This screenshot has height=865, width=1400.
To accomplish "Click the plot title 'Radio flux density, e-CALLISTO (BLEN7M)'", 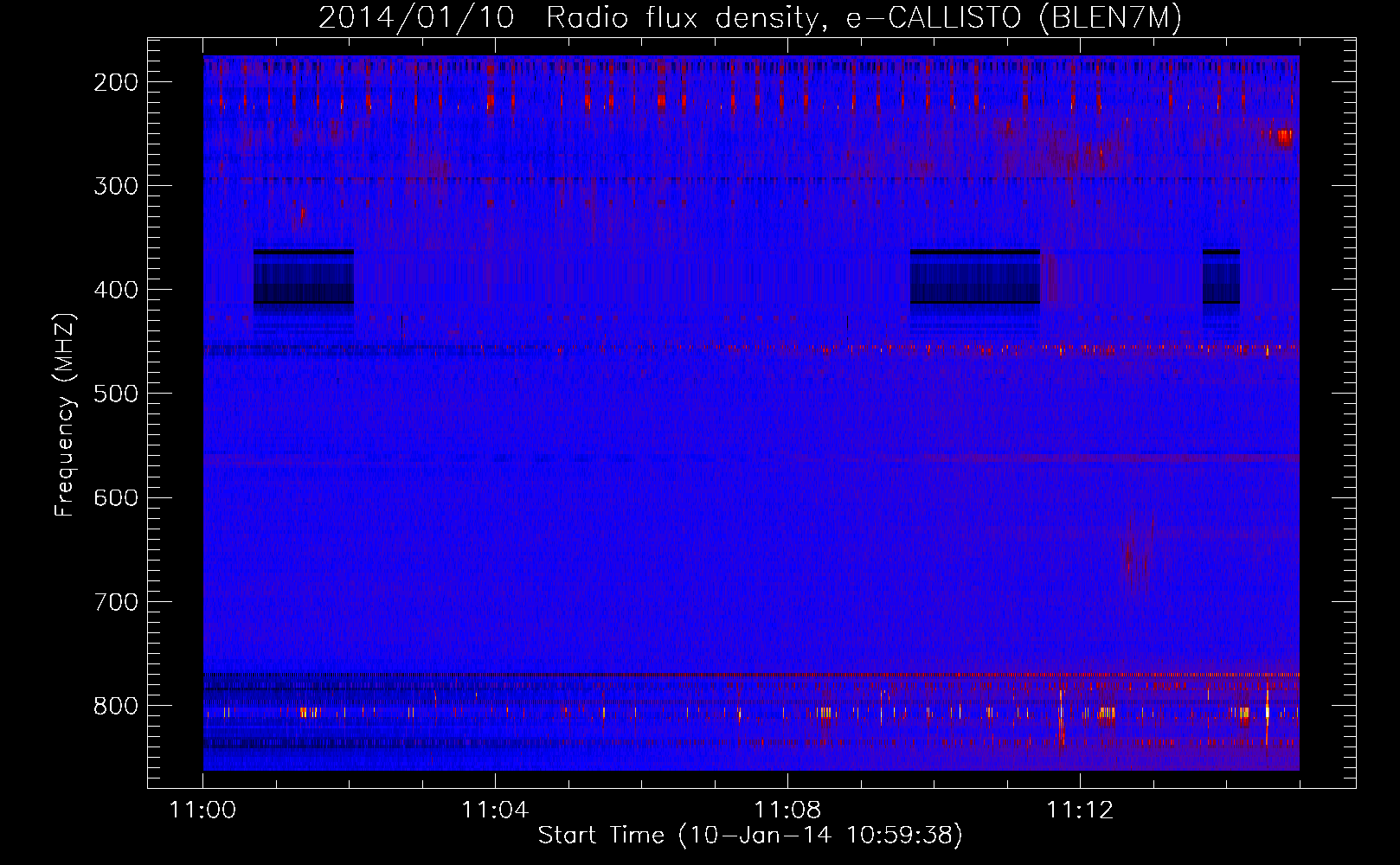I will [x=864, y=18].
